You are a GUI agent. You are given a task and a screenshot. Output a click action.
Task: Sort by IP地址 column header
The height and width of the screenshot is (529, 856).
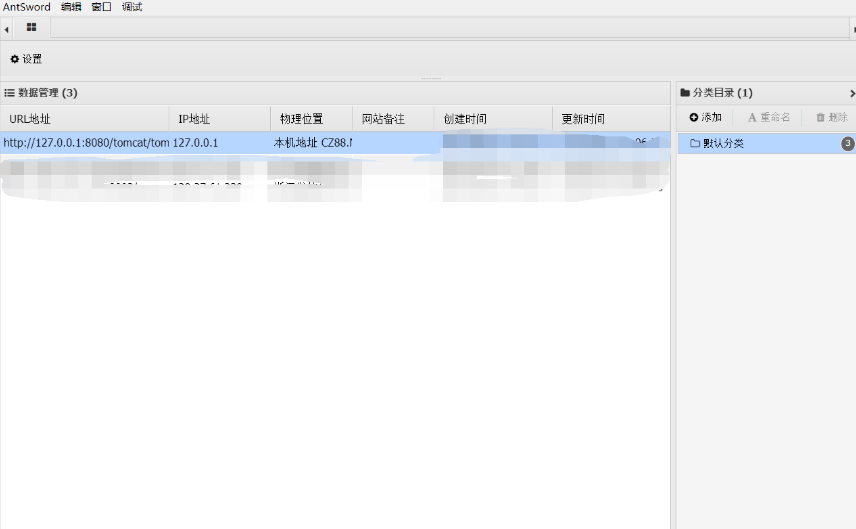(219, 118)
